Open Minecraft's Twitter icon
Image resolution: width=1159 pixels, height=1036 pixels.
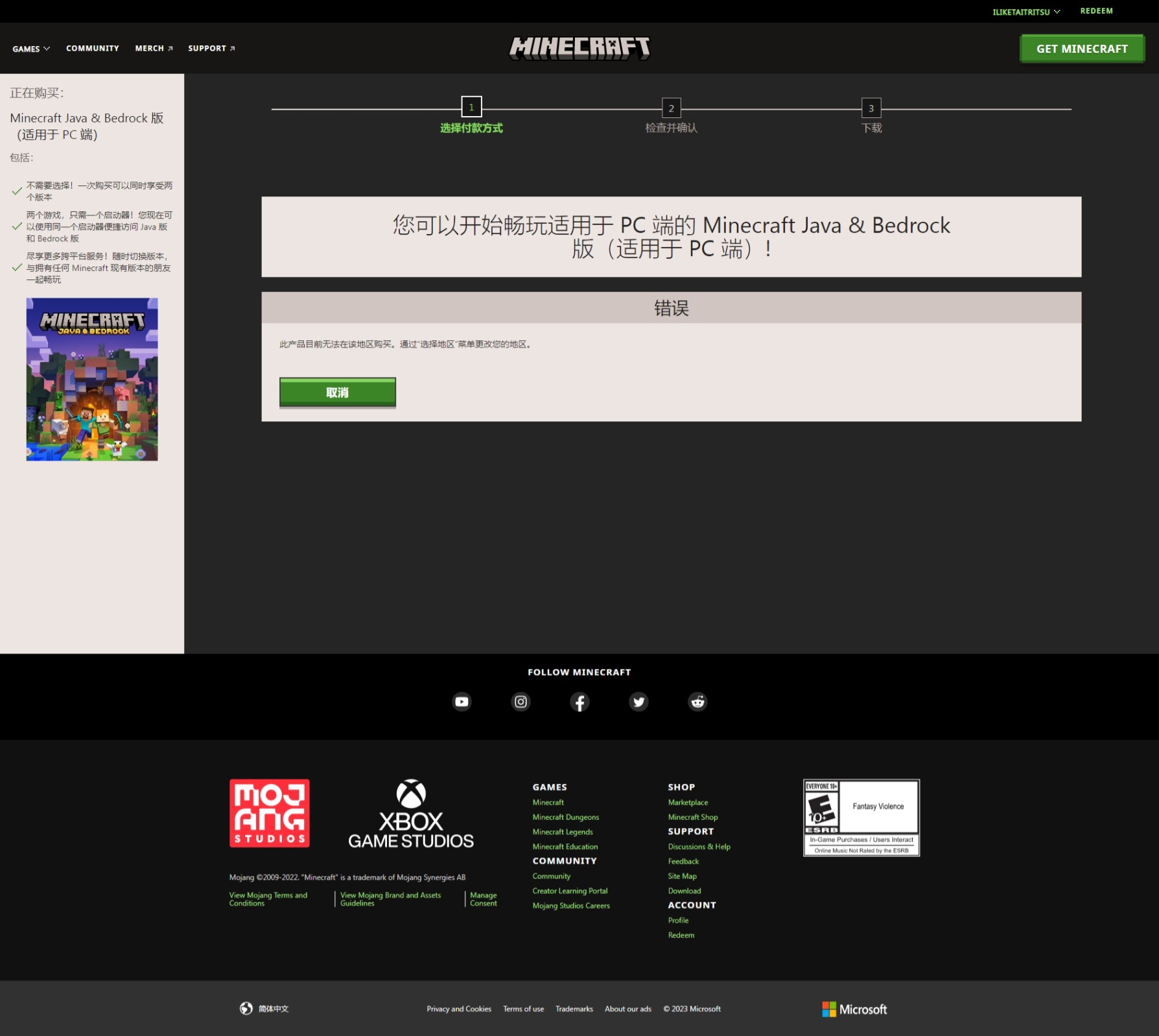[638, 701]
